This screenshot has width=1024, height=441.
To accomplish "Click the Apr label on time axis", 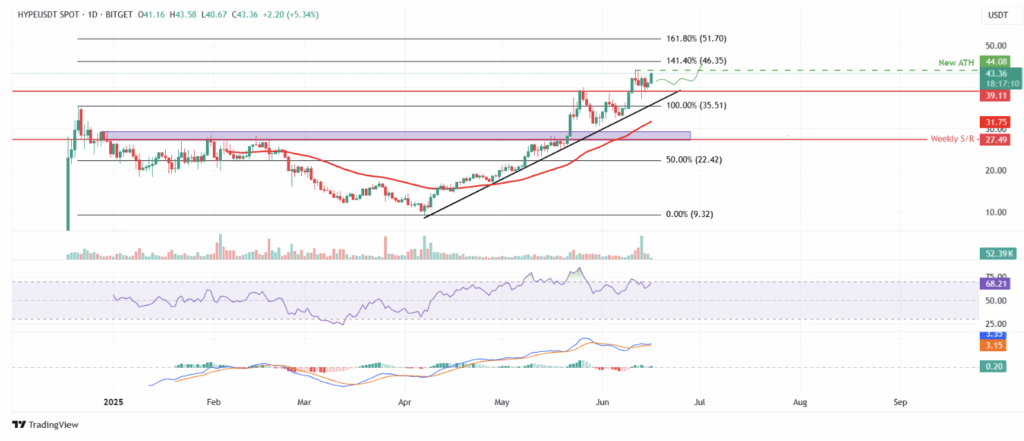I will [404, 403].
